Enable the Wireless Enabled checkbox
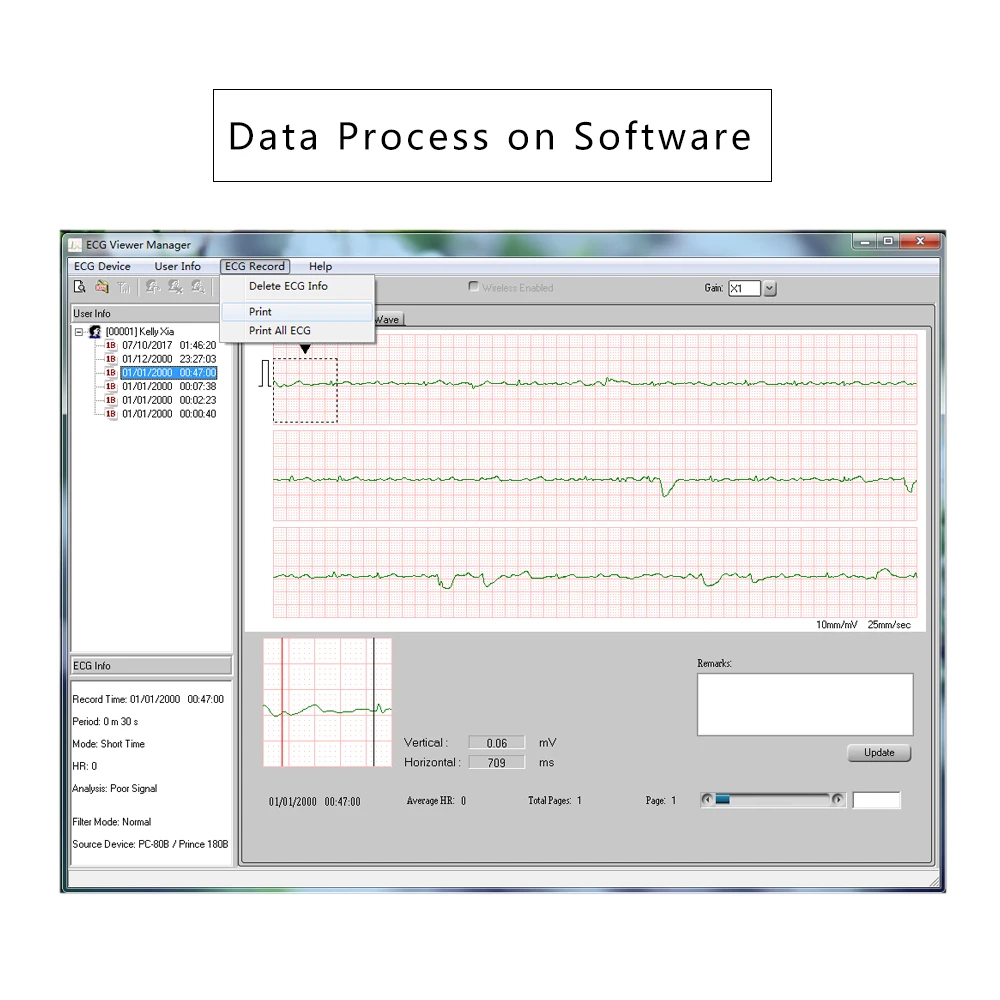Image resolution: width=1000 pixels, height=1000 pixels. click(x=473, y=286)
